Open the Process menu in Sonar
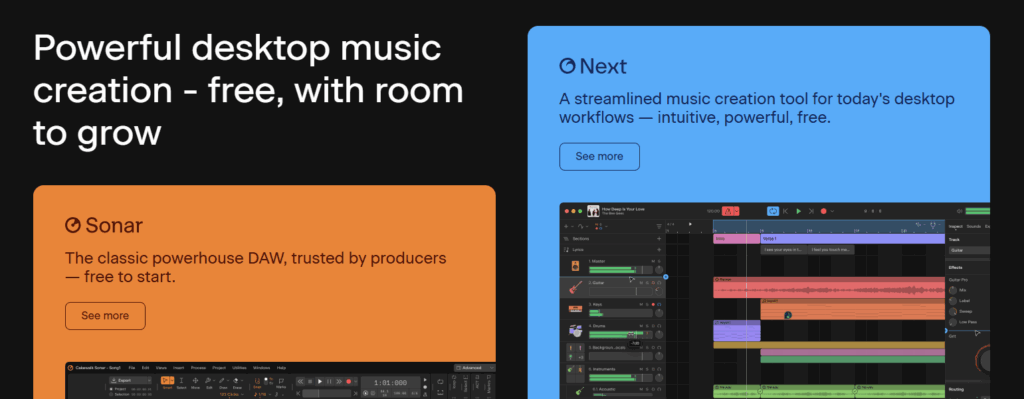This screenshot has height=399, width=1024. pos(199,368)
